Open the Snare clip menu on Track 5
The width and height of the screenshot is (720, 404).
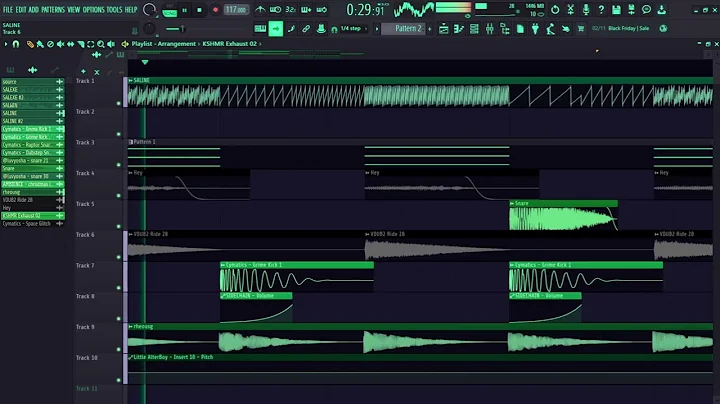512,203
